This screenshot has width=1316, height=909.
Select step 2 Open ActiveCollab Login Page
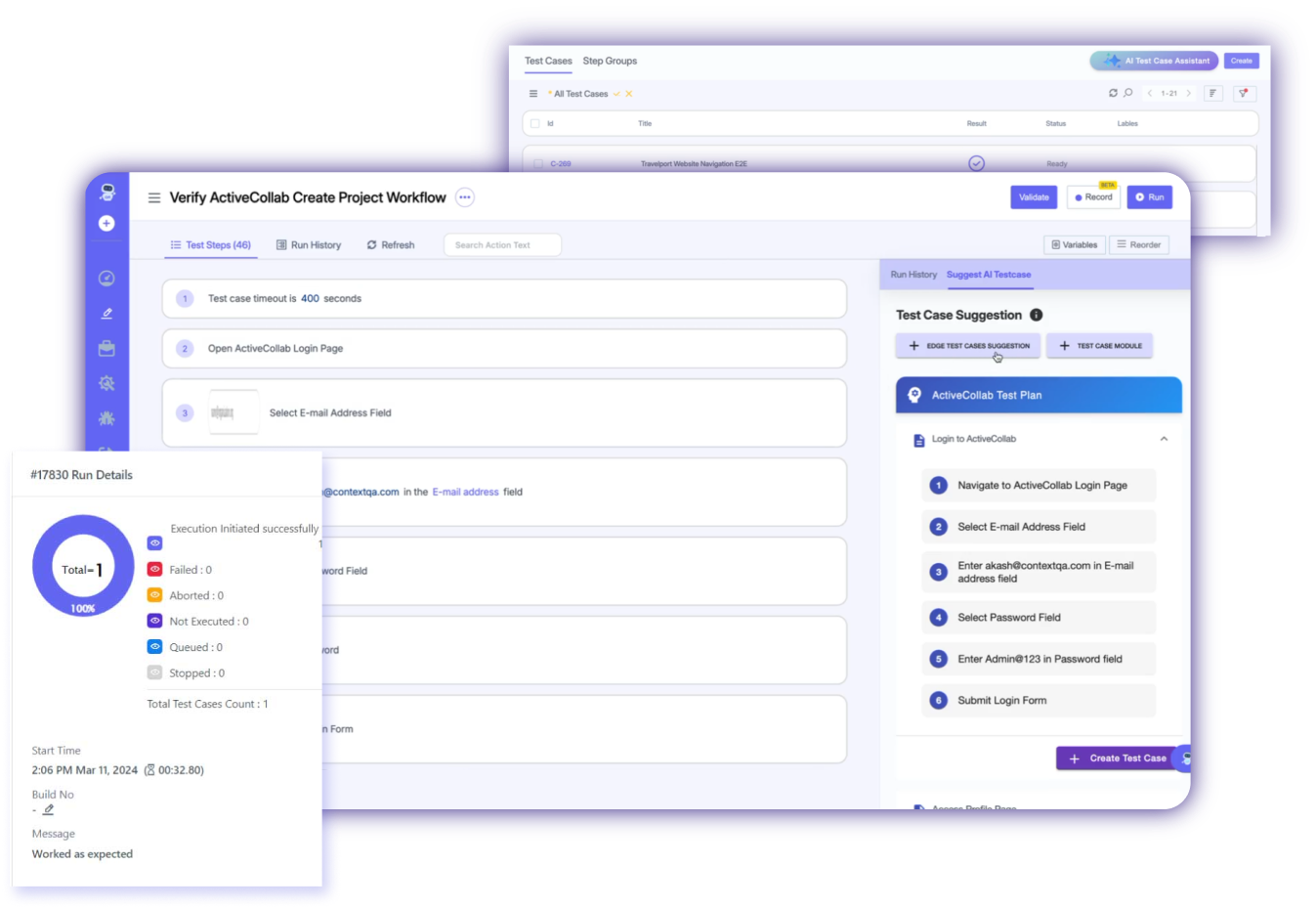tap(504, 349)
